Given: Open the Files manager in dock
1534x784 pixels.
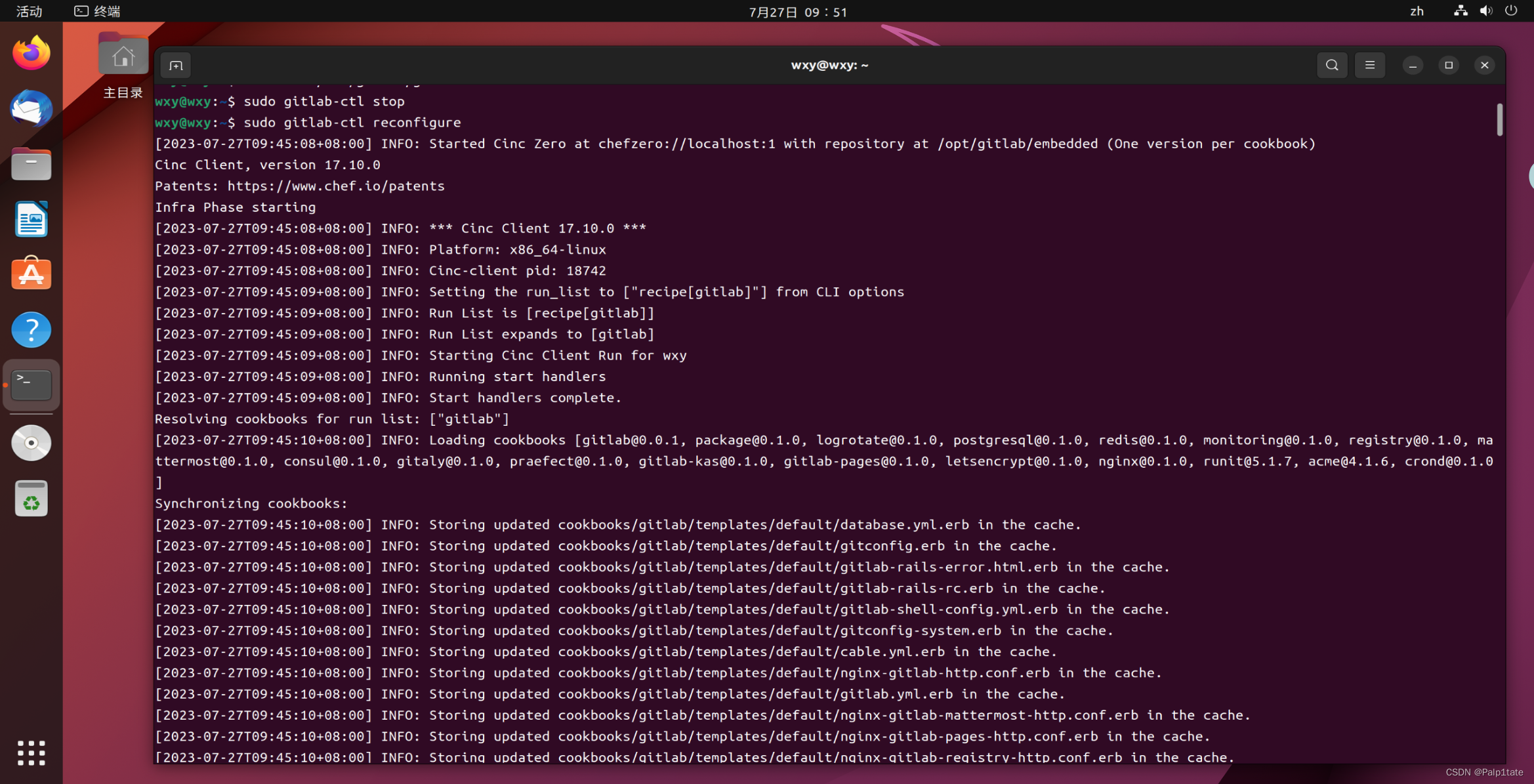Looking at the screenshot, I should click(31, 163).
